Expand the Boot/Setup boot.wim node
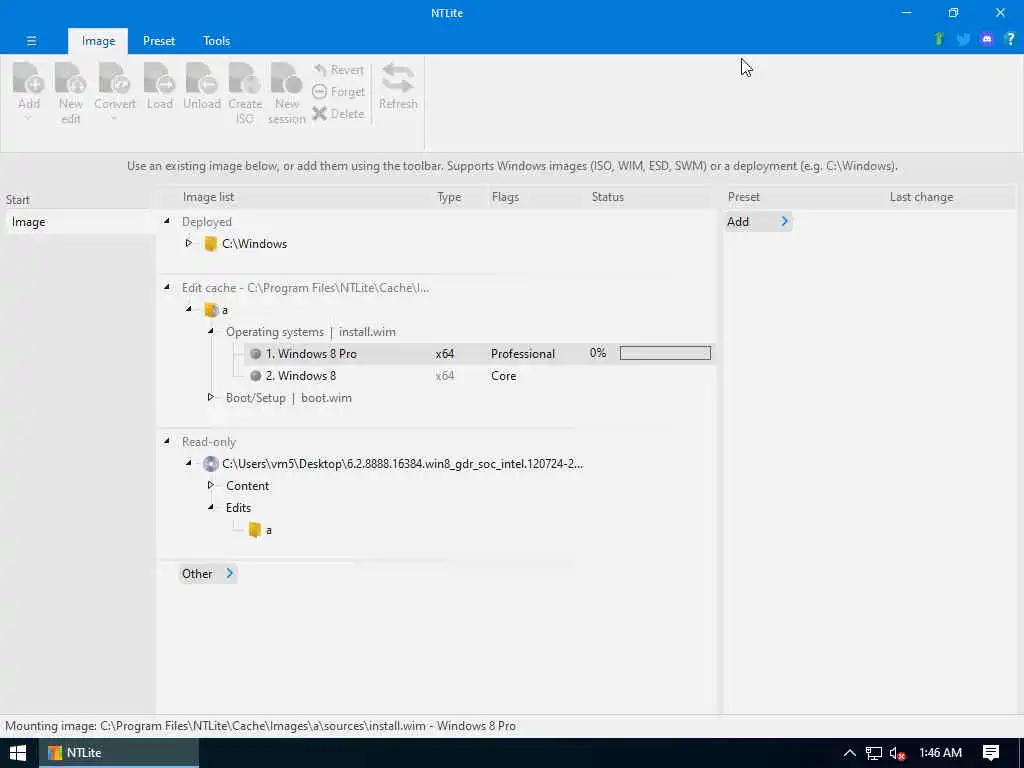This screenshot has height=768, width=1024. pyautogui.click(x=210, y=397)
